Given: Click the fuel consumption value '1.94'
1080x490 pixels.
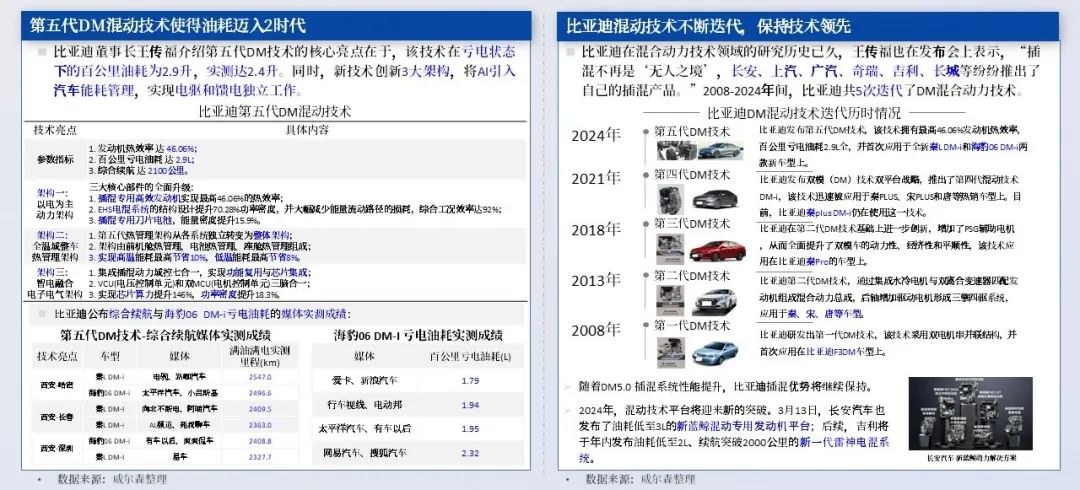Looking at the screenshot, I should point(470,405).
